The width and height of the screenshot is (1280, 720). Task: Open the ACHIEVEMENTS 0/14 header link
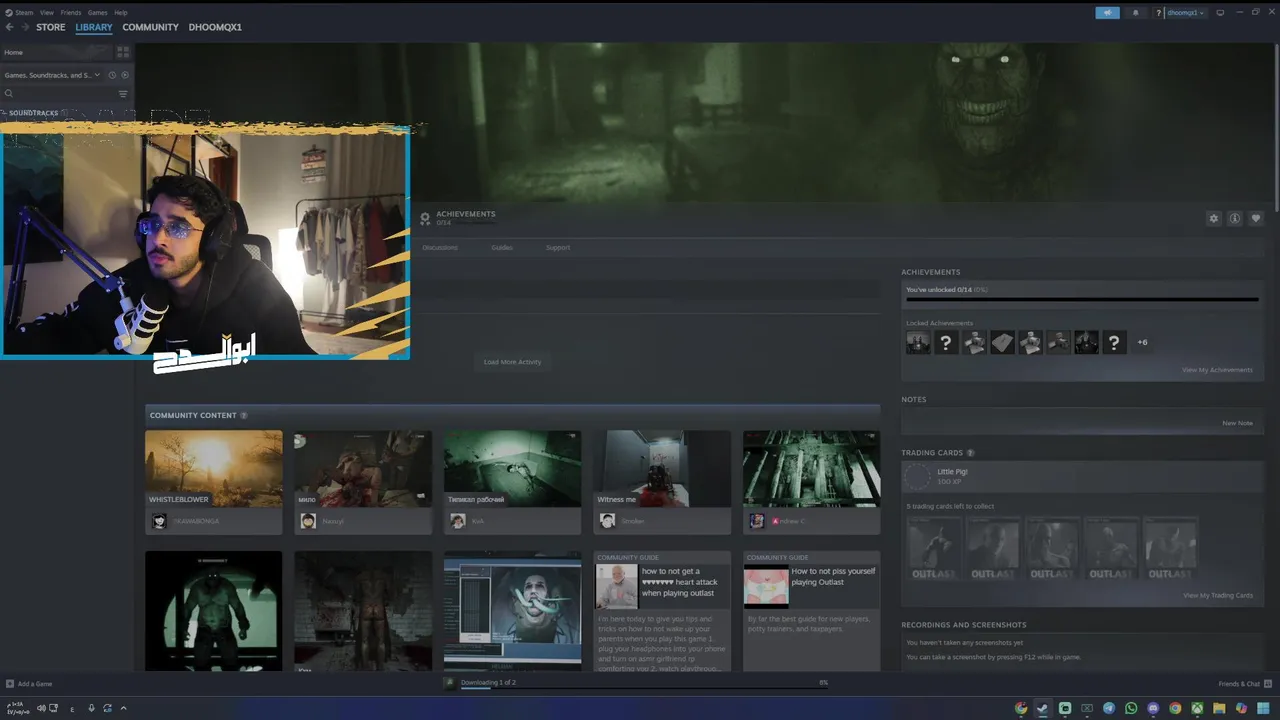coord(457,218)
